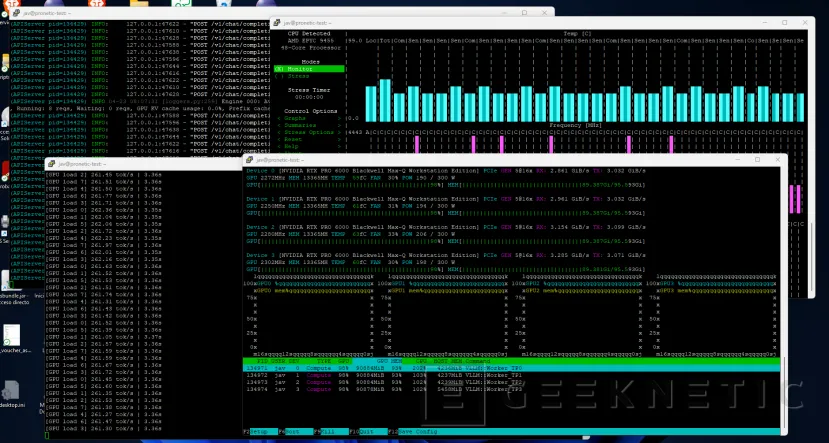Open Summaries control option in s-tui

click(x=309, y=125)
